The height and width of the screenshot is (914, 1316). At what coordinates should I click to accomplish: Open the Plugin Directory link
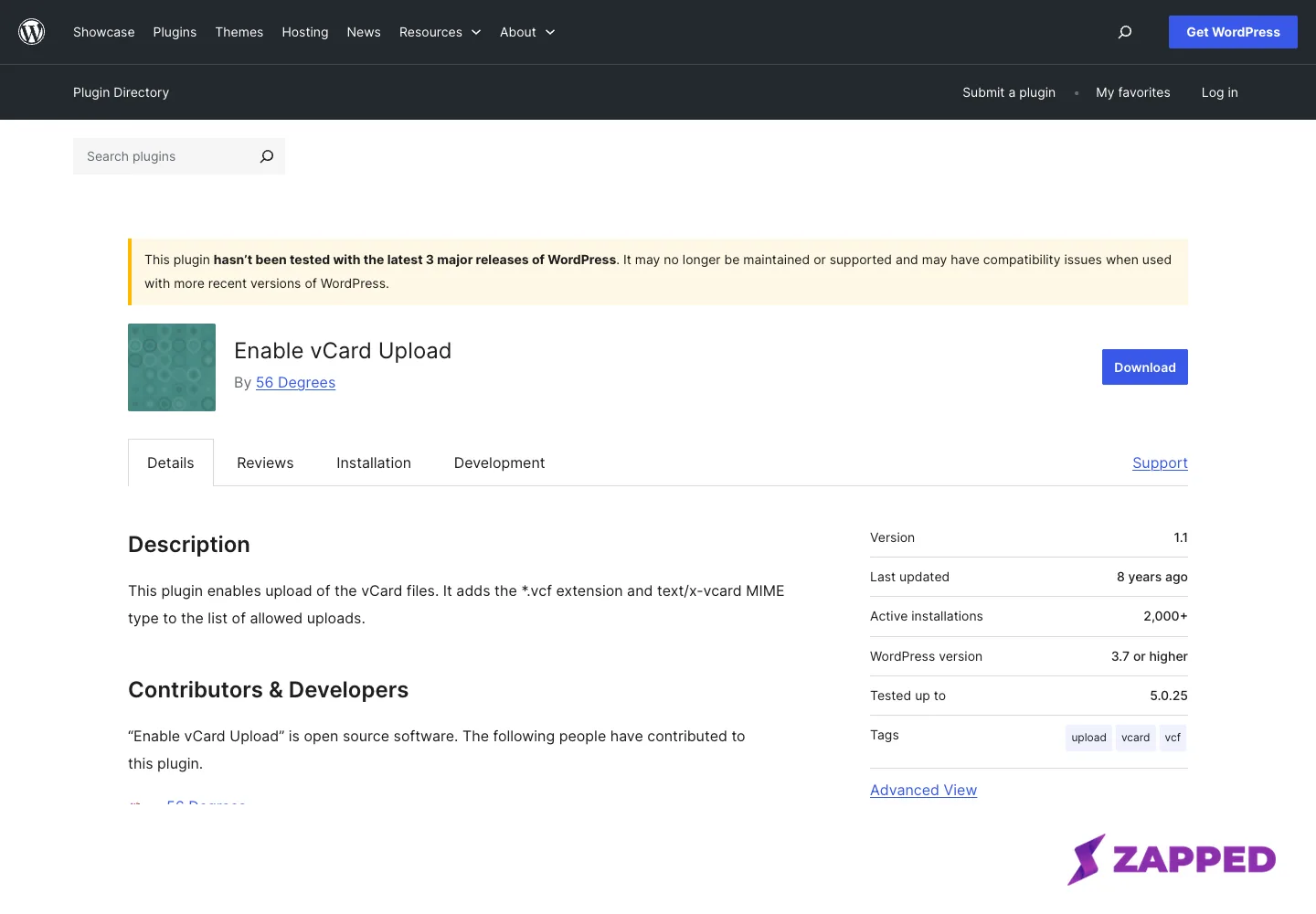click(121, 92)
